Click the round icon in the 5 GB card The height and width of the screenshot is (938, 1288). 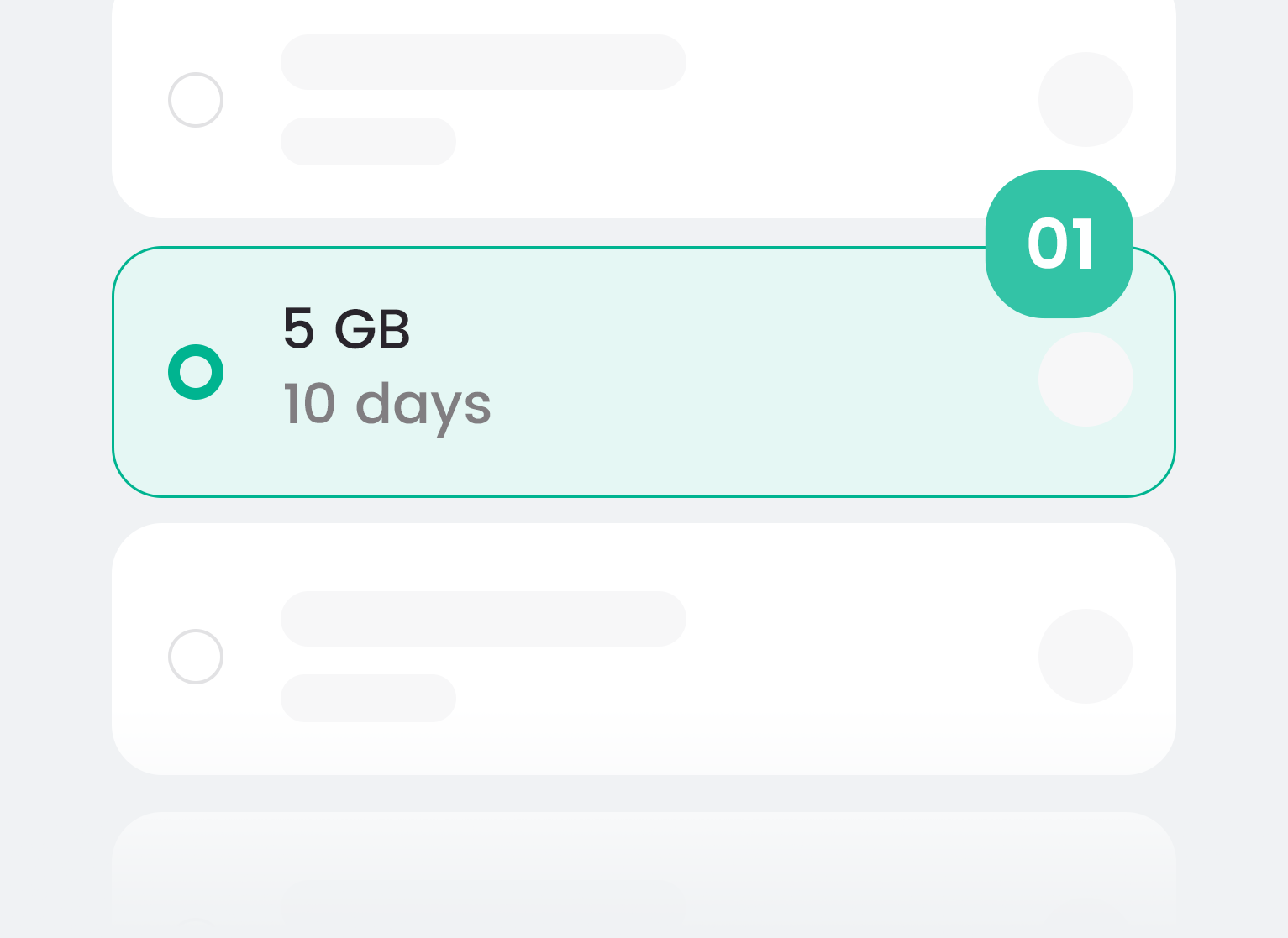point(1086,380)
